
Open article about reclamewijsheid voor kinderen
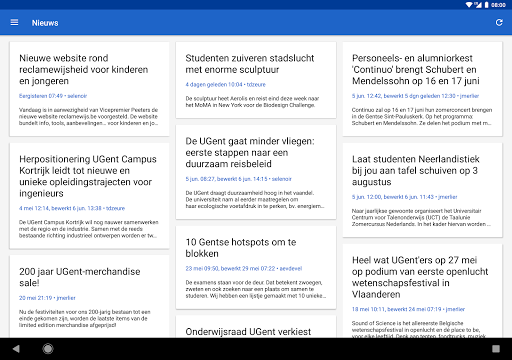[x=89, y=89]
